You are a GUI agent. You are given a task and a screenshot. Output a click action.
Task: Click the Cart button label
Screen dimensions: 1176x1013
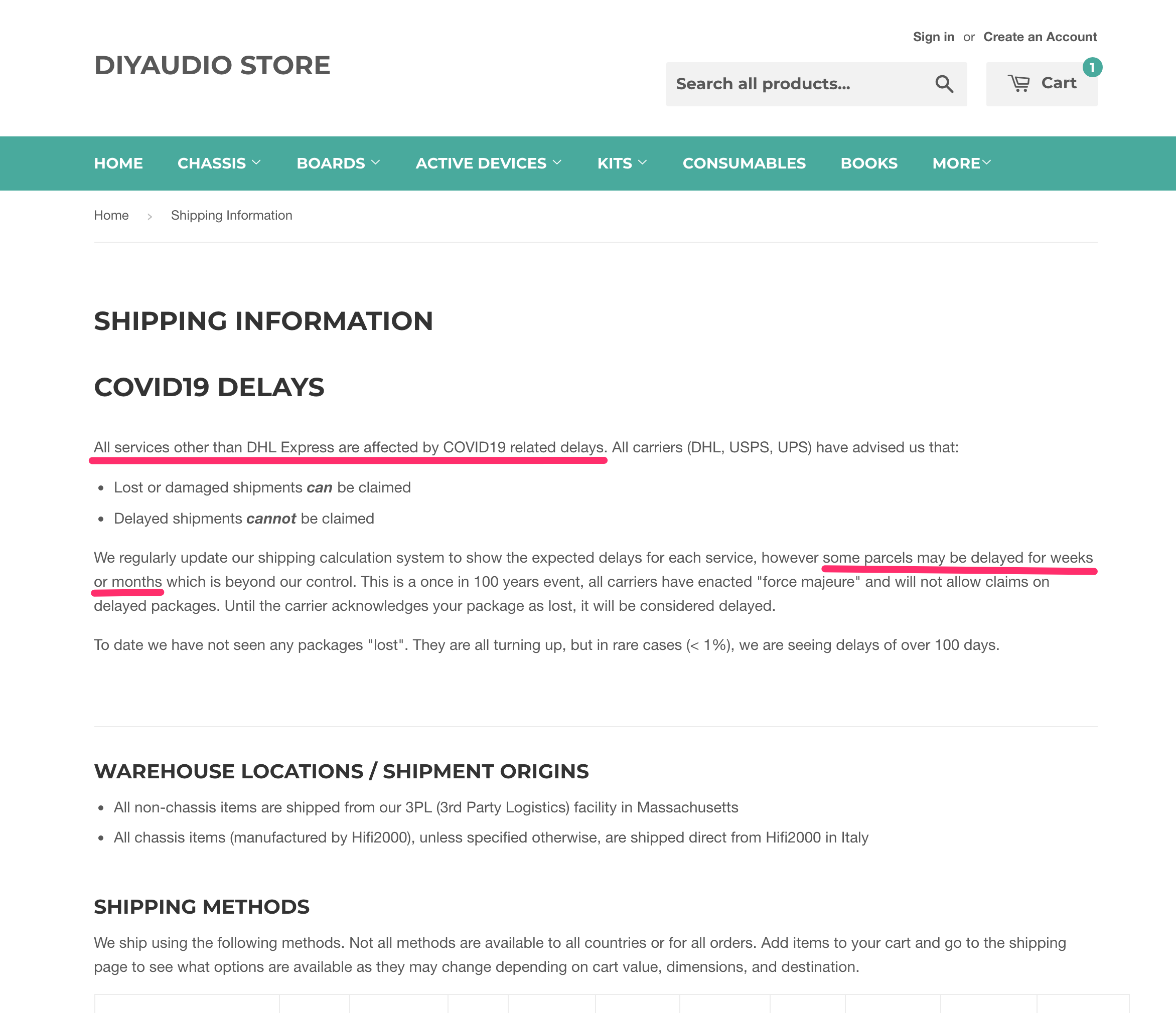[x=1059, y=83]
